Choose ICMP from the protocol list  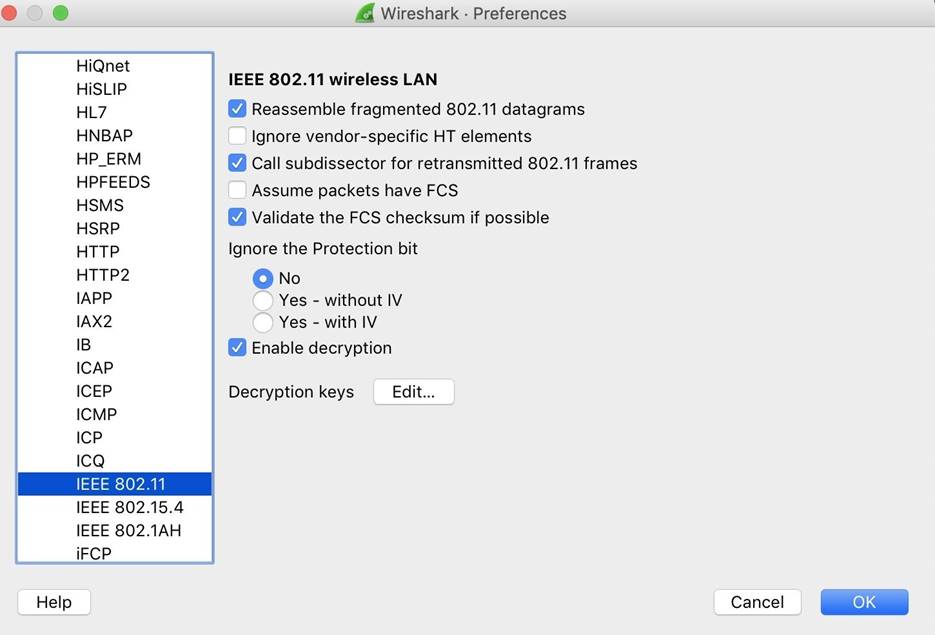97,414
